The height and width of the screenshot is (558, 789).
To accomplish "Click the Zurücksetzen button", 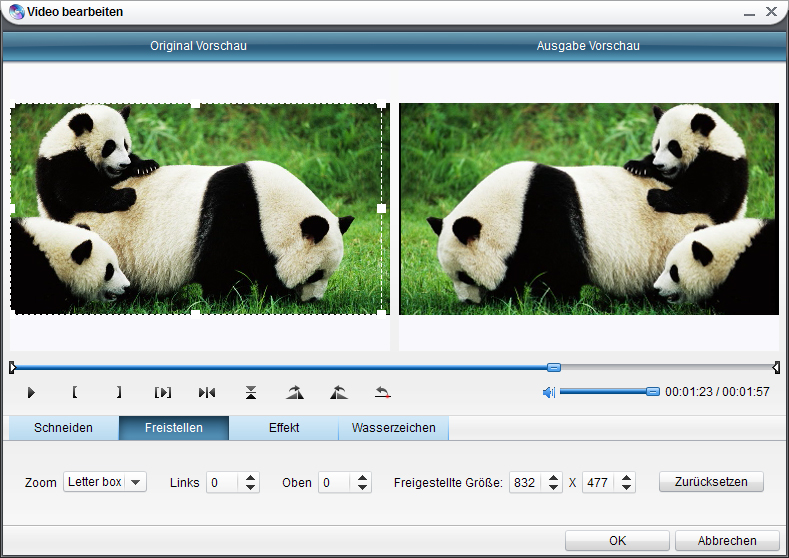I will 710,482.
